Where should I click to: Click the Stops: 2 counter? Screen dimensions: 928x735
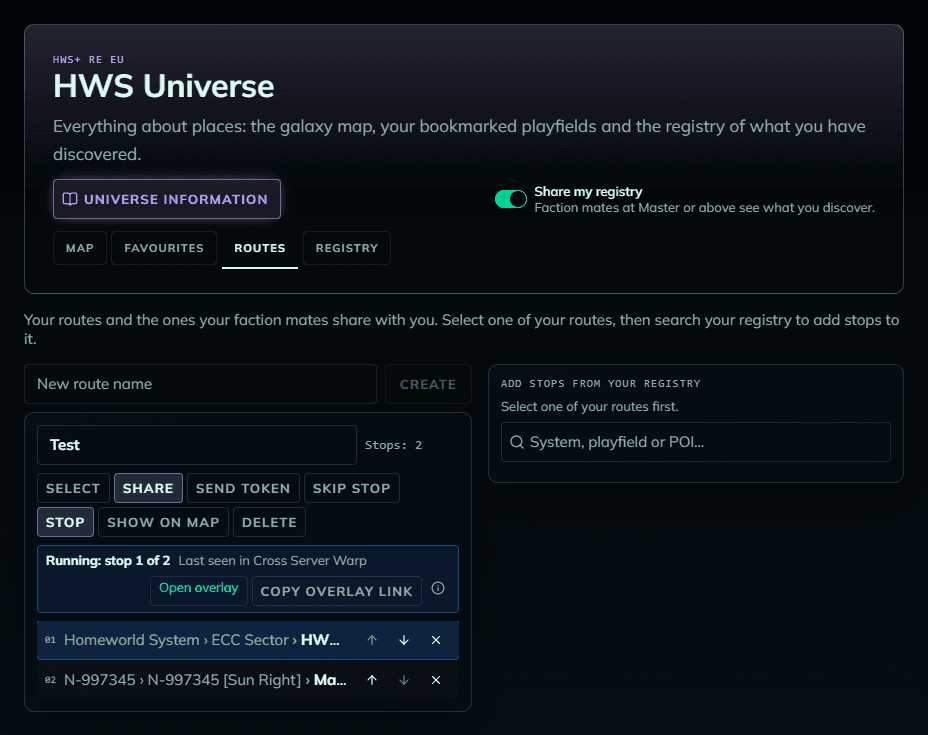click(394, 445)
